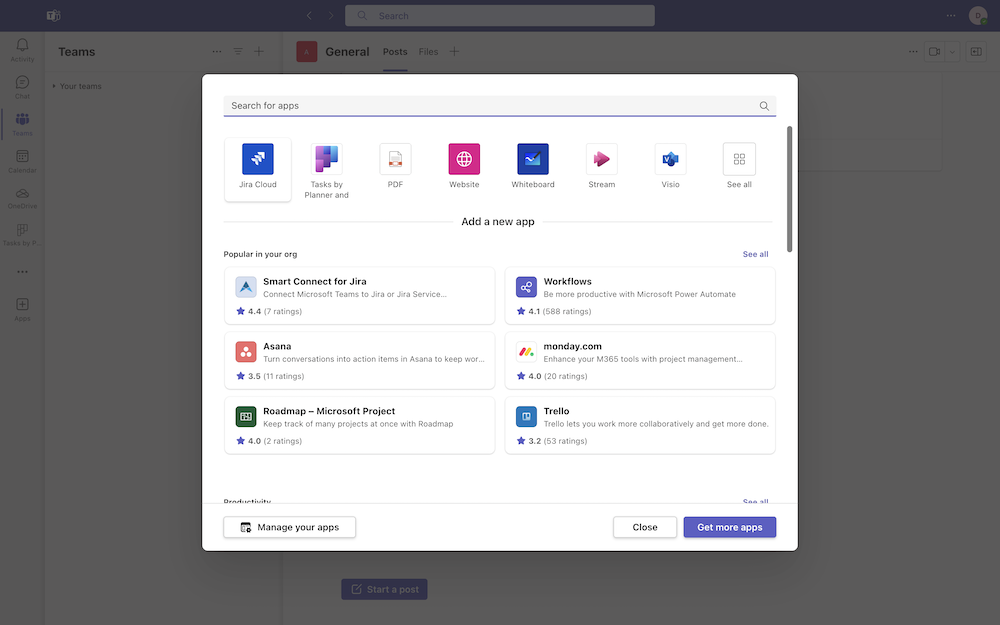Click the Teams top search box
This screenshot has height=625, width=1000.
[499, 16]
